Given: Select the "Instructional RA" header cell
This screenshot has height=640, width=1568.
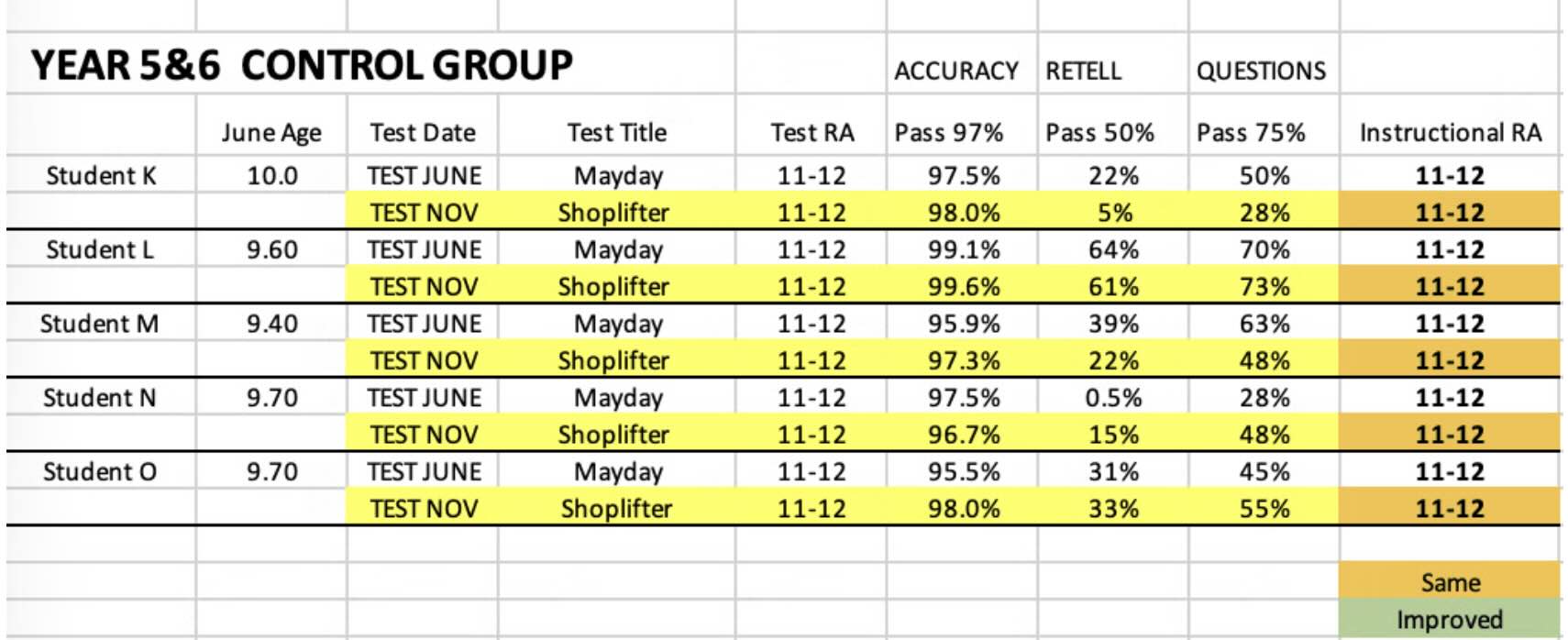Looking at the screenshot, I should click(x=1450, y=133).
